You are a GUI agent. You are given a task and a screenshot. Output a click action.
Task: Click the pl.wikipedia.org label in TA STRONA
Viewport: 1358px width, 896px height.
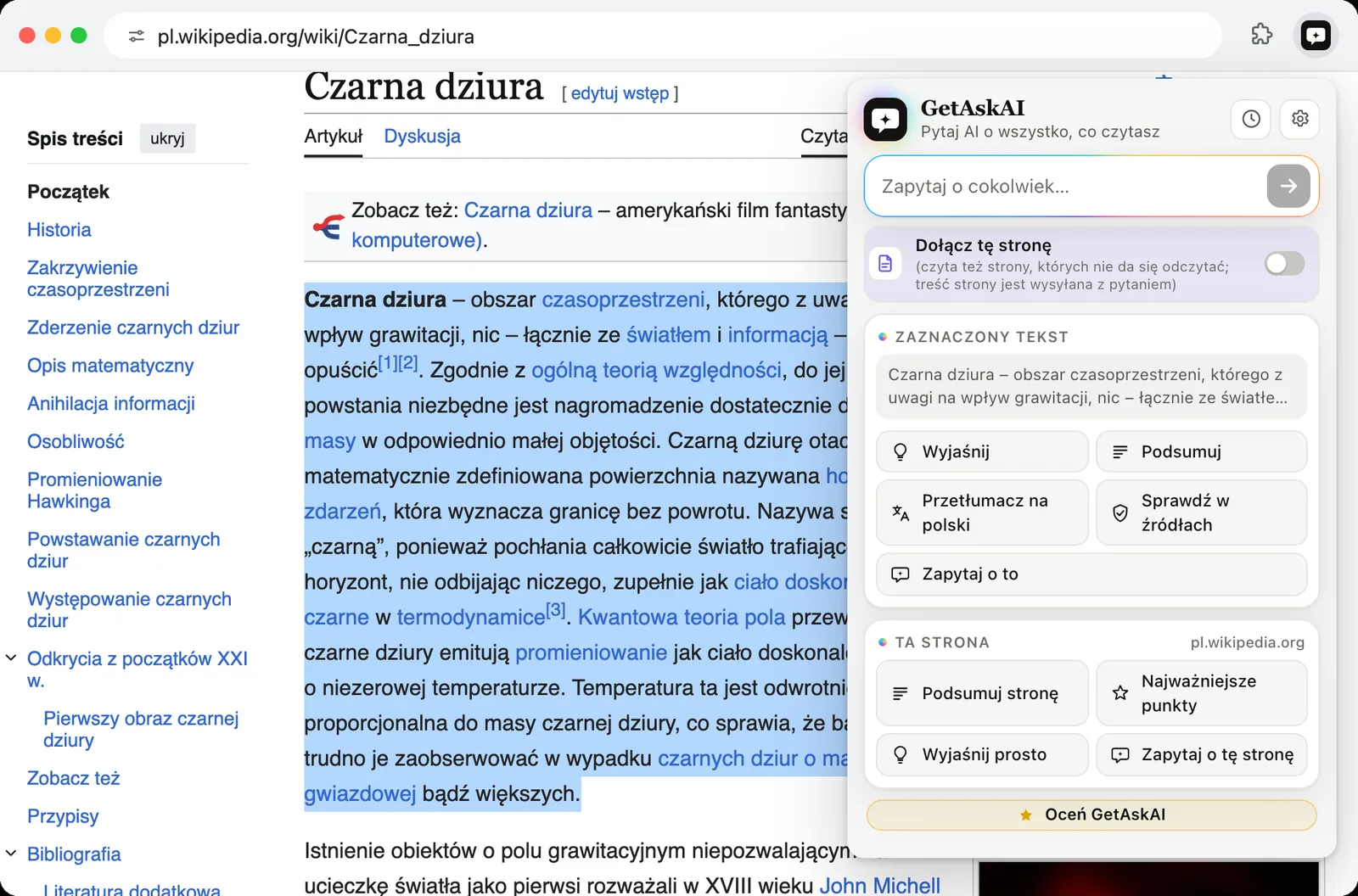1247,642
